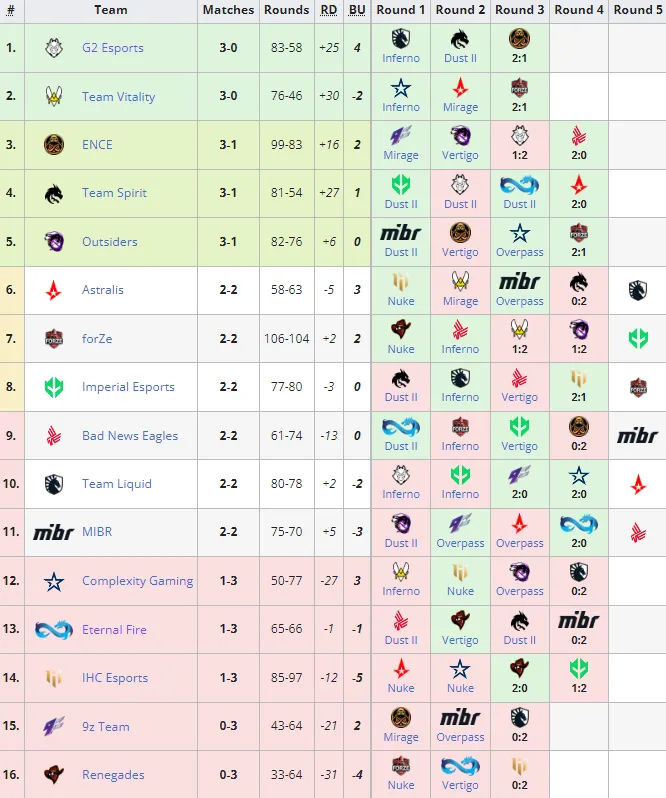Click the MIBR logo in row 11

pos(53,532)
